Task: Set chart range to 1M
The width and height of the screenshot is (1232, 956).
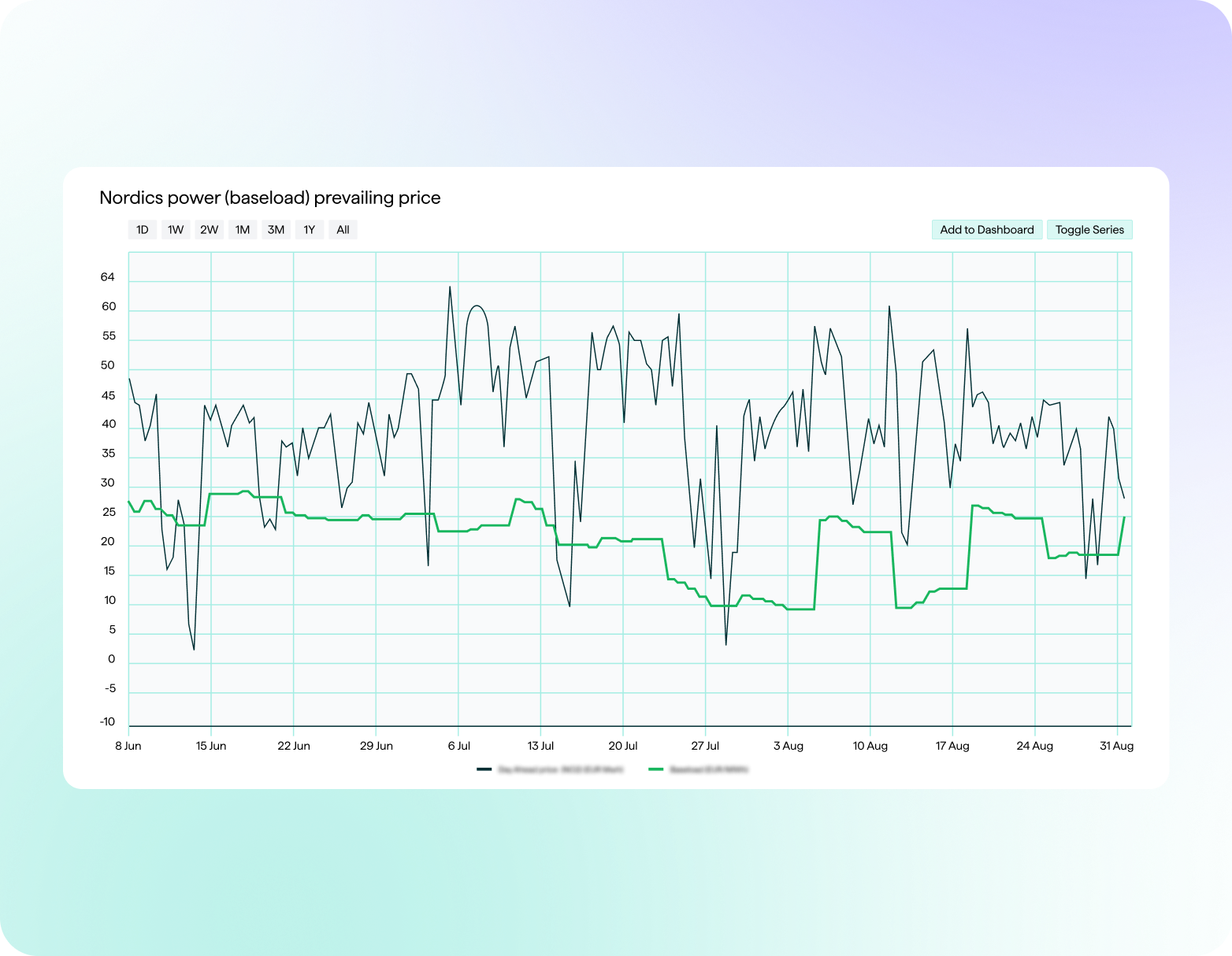Action: pos(243,230)
